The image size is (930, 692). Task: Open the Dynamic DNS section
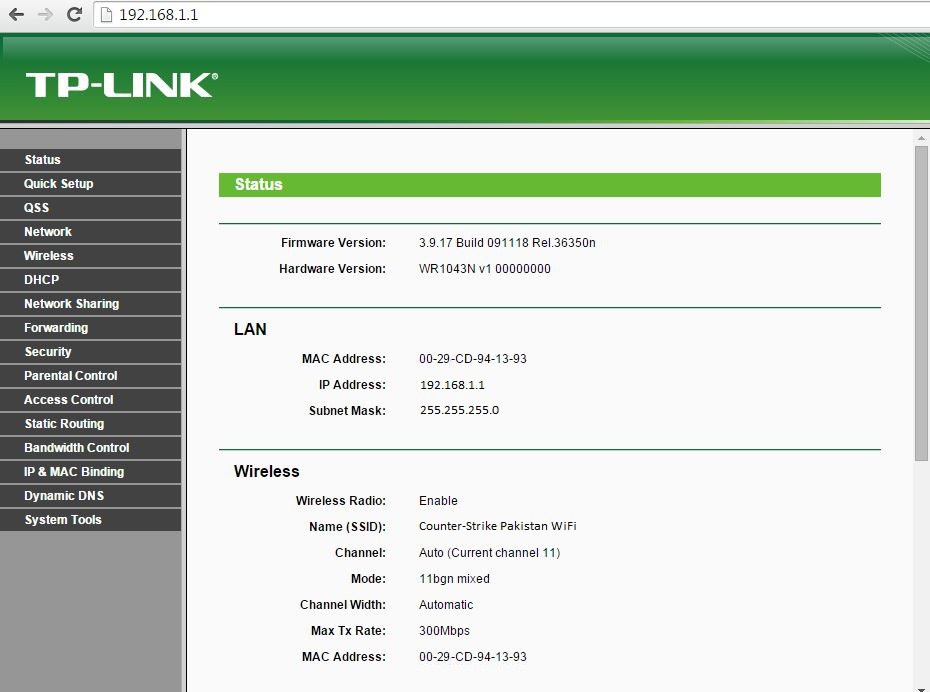coord(62,495)
